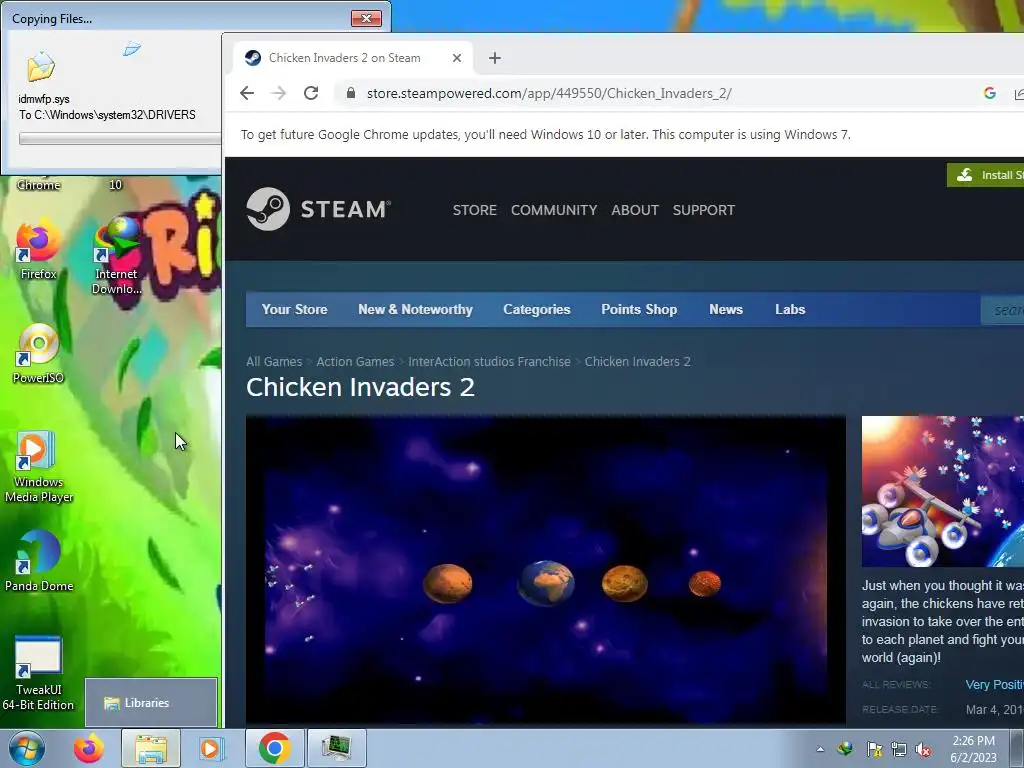Screen dimensions: 1024x768
Task: Open Windows Media Player from taskbar
Action: 210,749
